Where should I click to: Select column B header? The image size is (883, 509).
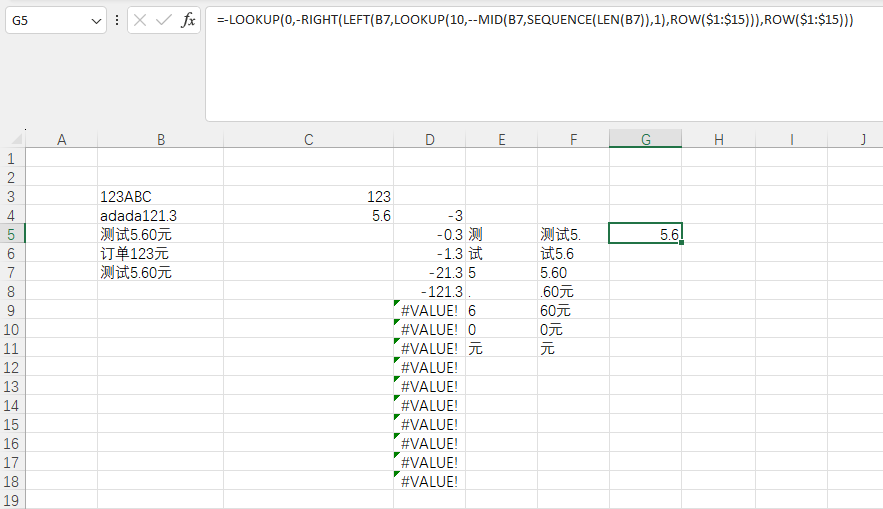pos(160,140)
